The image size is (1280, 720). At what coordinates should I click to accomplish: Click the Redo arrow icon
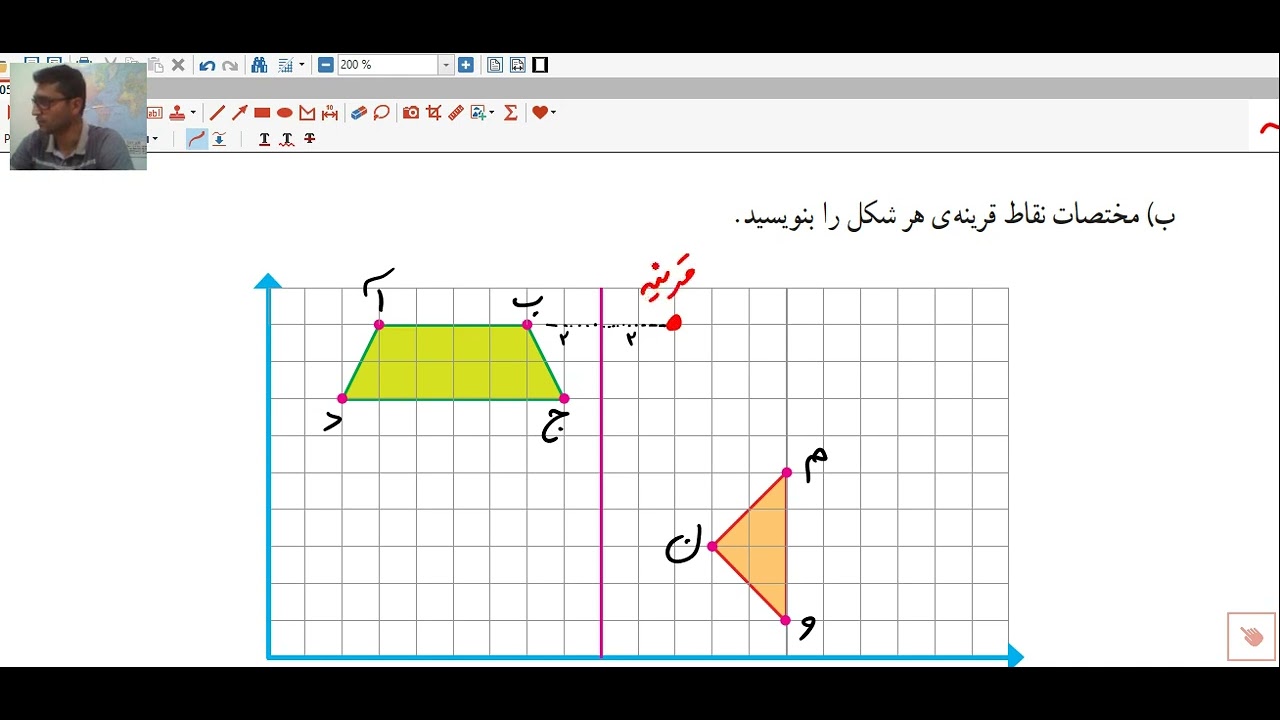[x=230, y=66]
